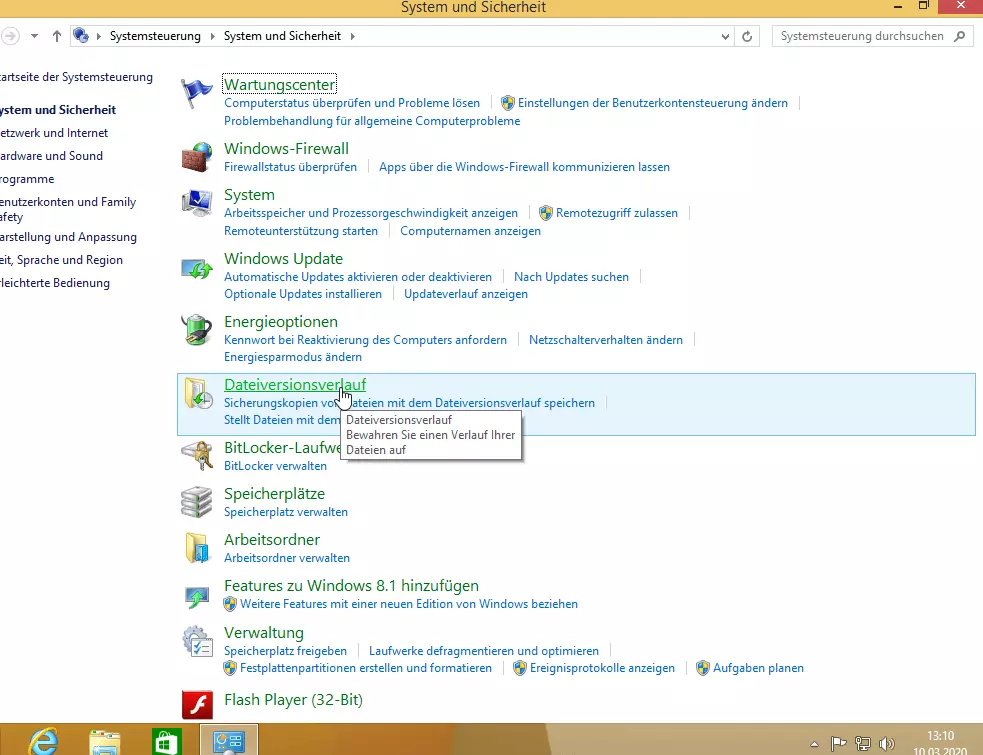Click Festplattenpartitionen erstellen und formatieren
This screenshot has width=983, height=755.
[x=365, y=668]
